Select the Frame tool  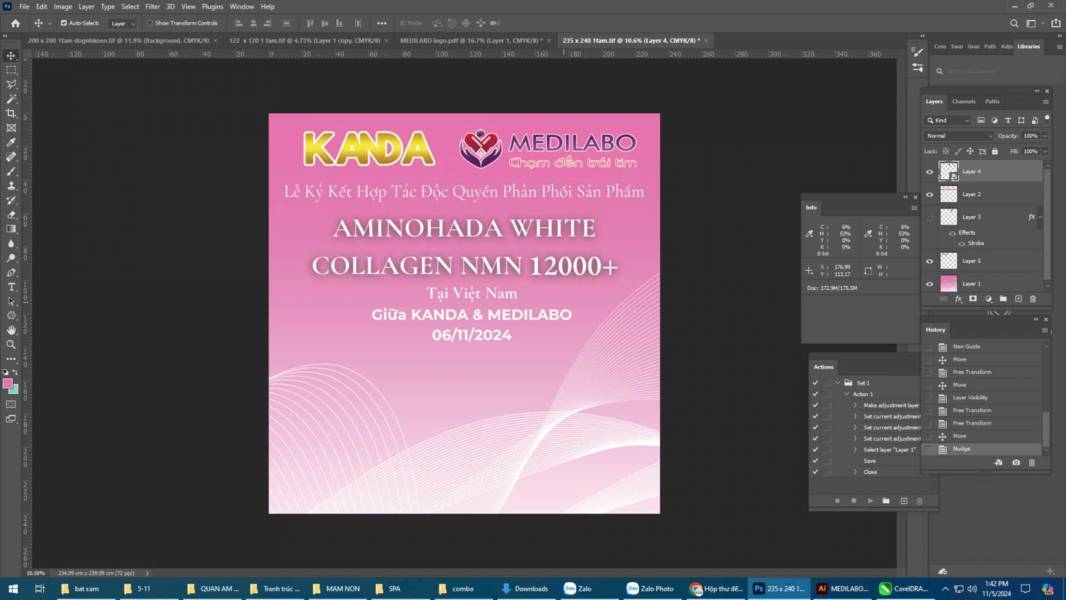11,128
